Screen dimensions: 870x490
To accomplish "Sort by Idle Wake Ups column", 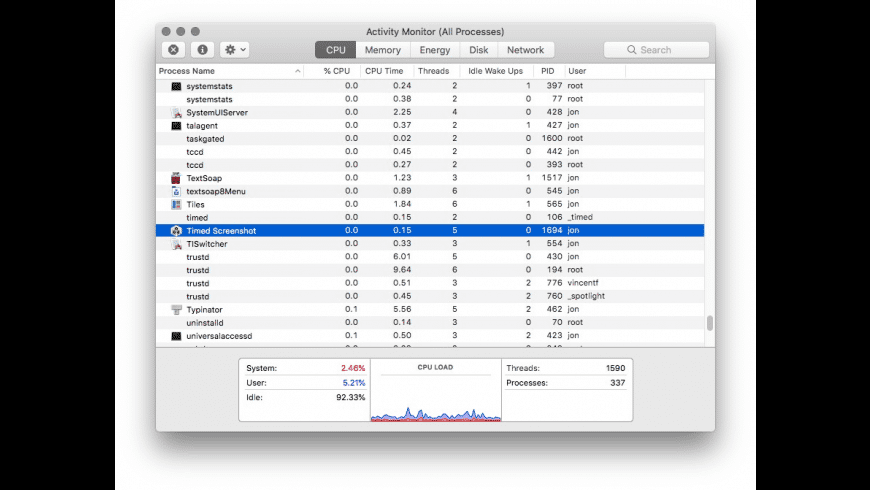I will tap(495, 71).
